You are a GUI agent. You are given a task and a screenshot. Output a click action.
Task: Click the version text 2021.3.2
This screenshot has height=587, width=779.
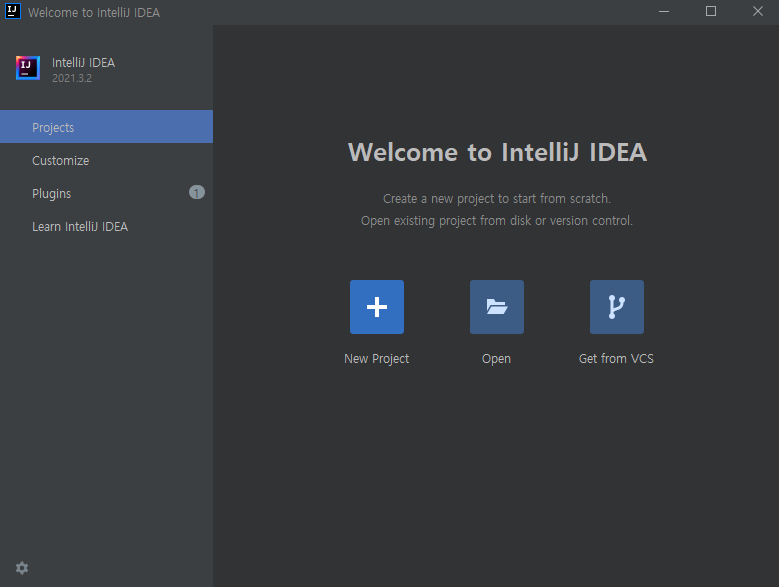tap(72, 78)
